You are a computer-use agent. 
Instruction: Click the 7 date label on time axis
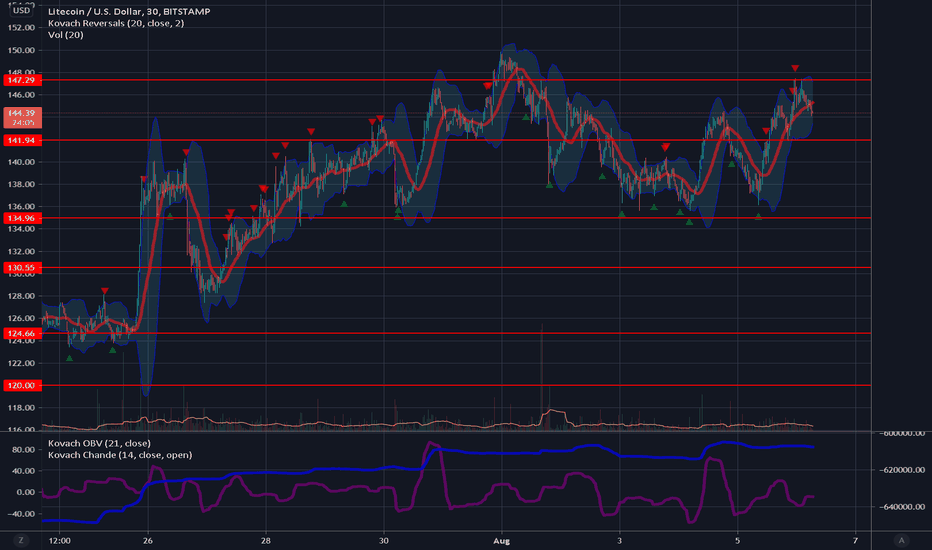coord(855,541)
